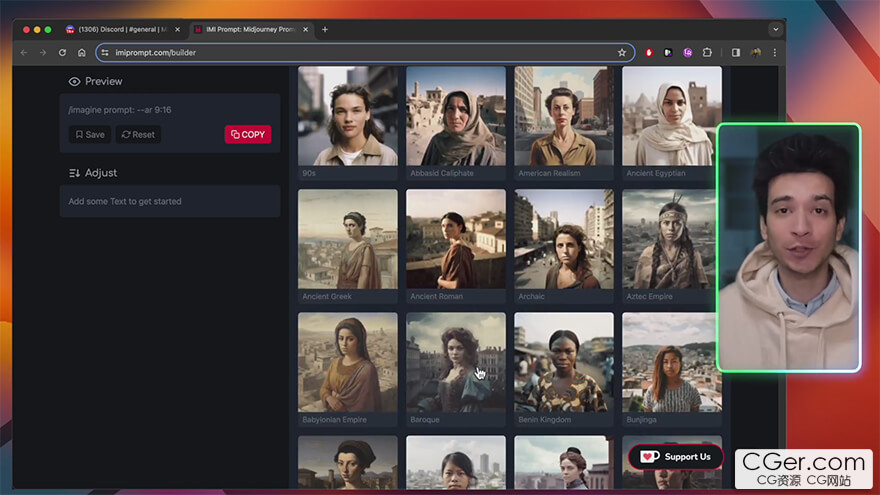
Task: Reload the page with the refresh icon
Action: (62, 52)
